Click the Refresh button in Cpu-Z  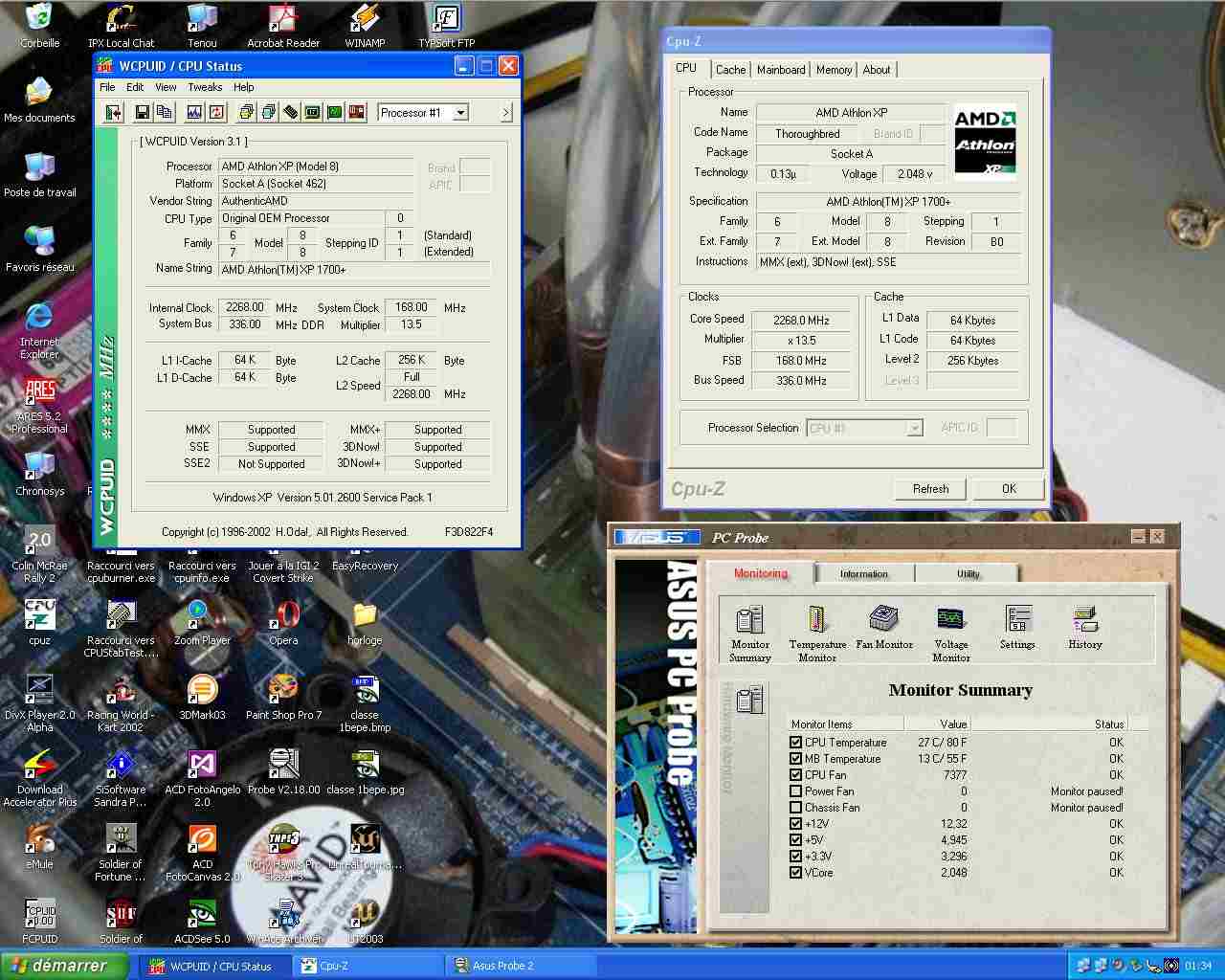tap(930, 489)
